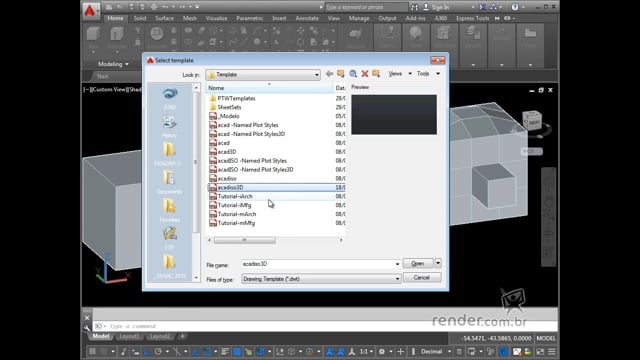Go back using the dialog's back arrow icon
The width and height of the screenshot is (640, 360).
329,74
